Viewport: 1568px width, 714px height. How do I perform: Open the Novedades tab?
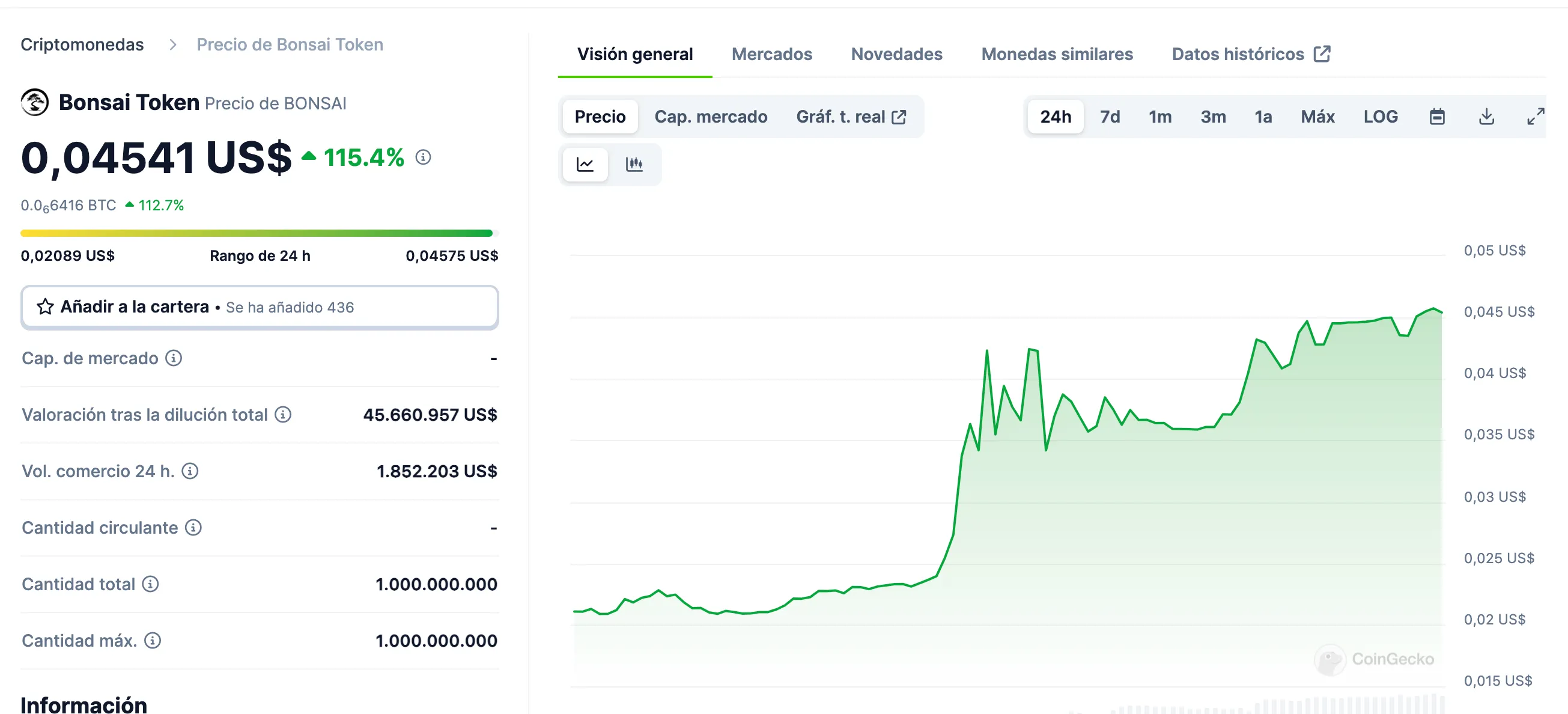click(x=896, y=54)
